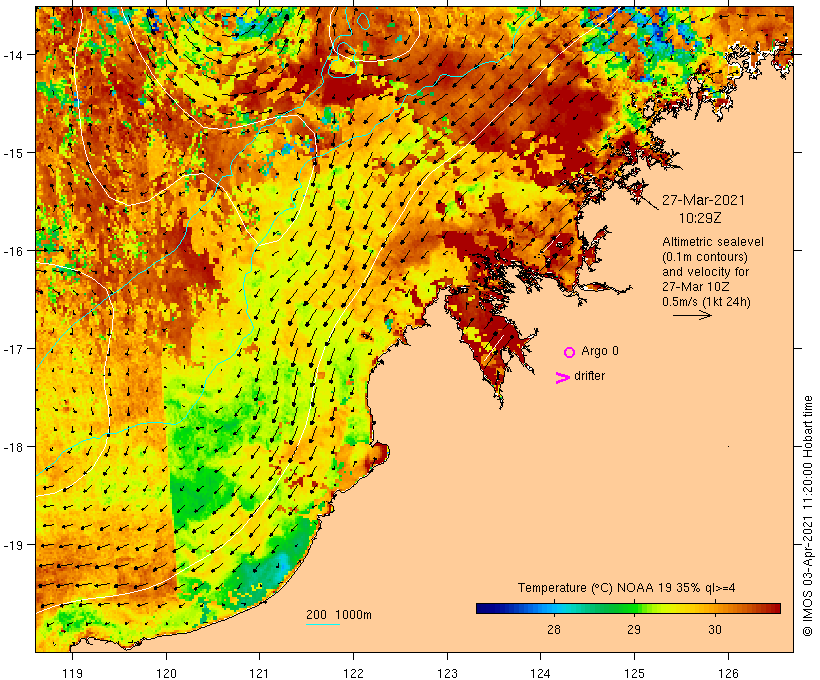Image resolution: width=820 pixels, height=680 pixels.
Task: Click the '-19' latitude axis label
Action: click(x=12, y=545)
